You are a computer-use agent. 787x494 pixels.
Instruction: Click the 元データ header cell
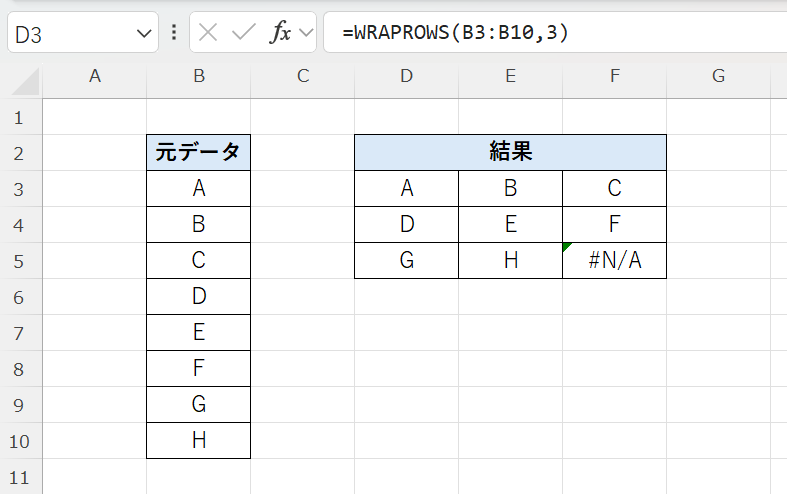tap(198, 152)
